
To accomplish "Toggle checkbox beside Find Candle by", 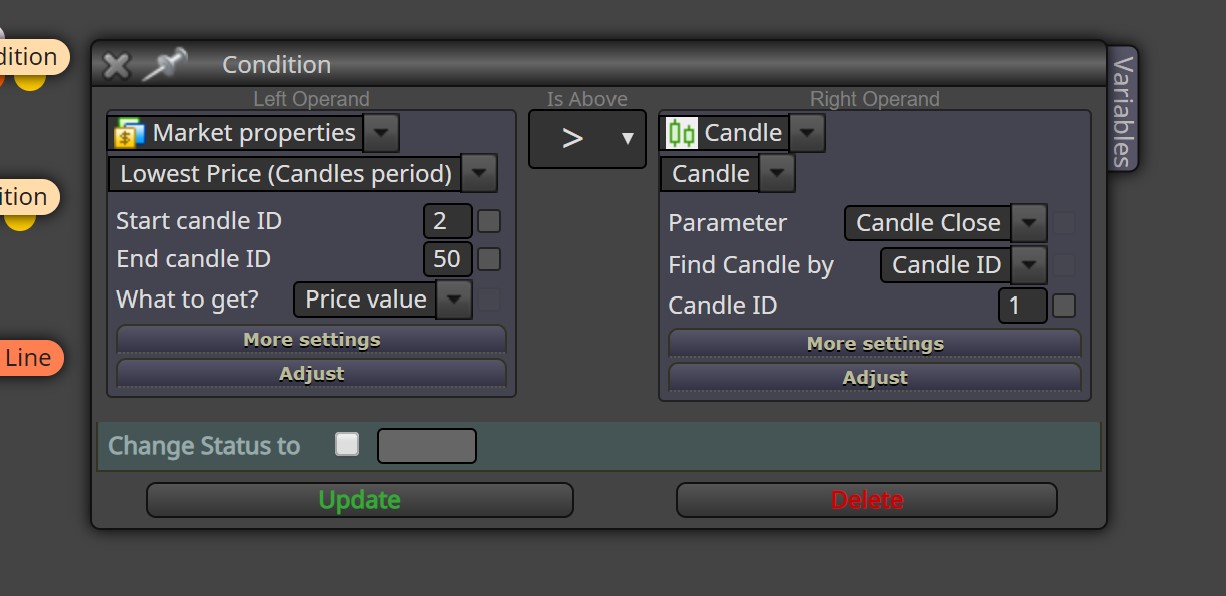I will (1065, 264).
